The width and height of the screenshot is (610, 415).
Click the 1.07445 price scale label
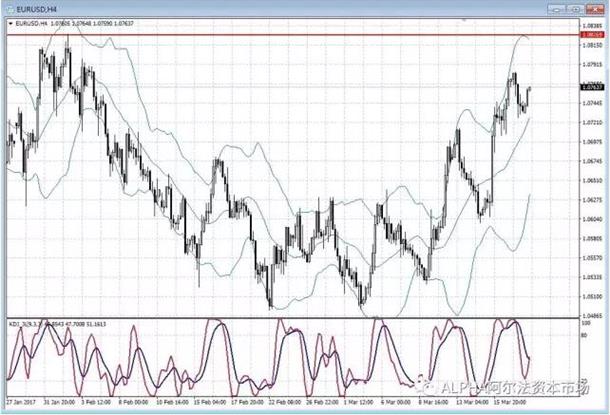pos(592,103)
